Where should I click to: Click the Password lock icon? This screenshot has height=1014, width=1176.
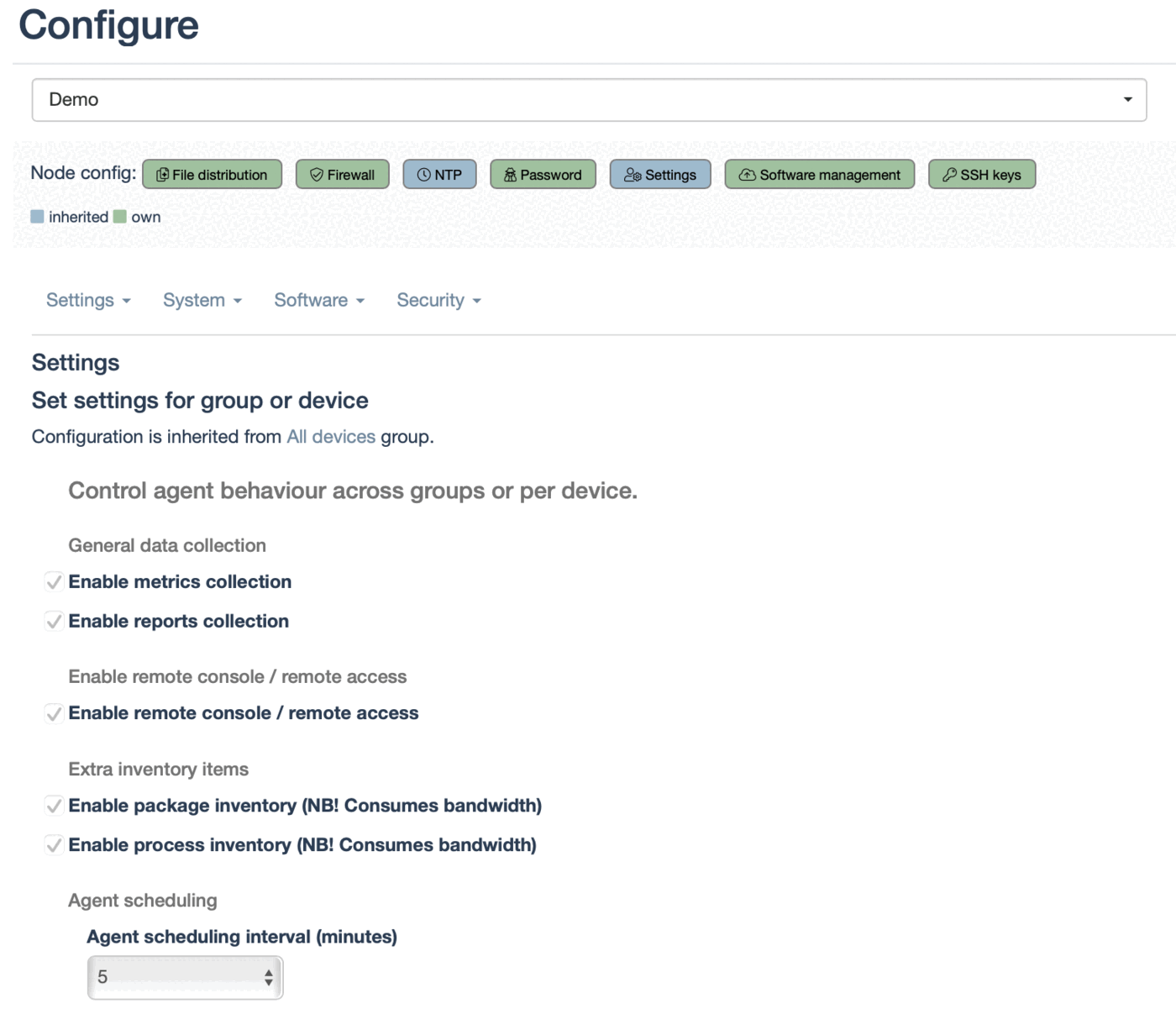[510, 175]
